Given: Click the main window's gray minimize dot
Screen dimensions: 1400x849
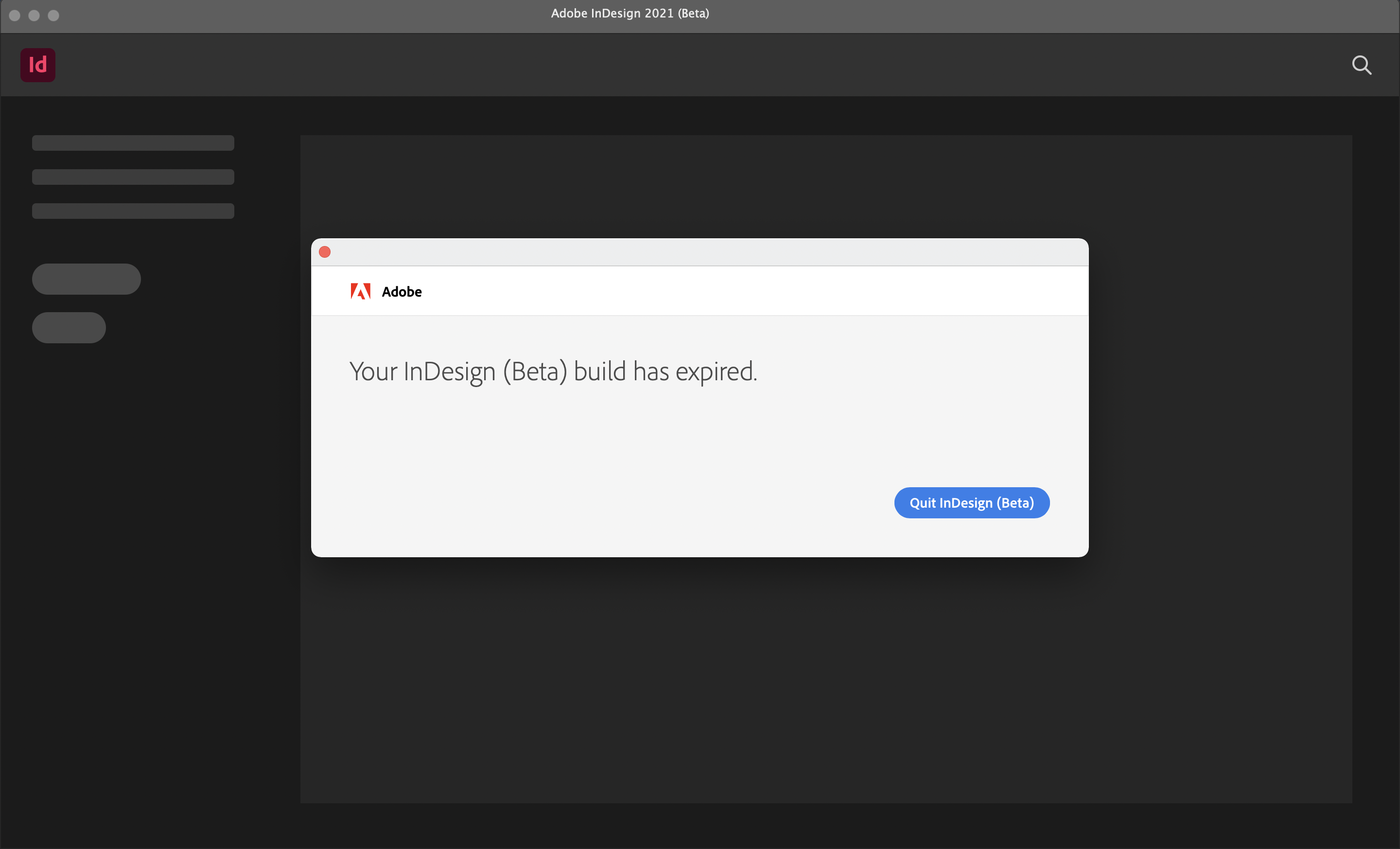Looking at the screenshot, I should pyautogui.click(x=34, y=16).
